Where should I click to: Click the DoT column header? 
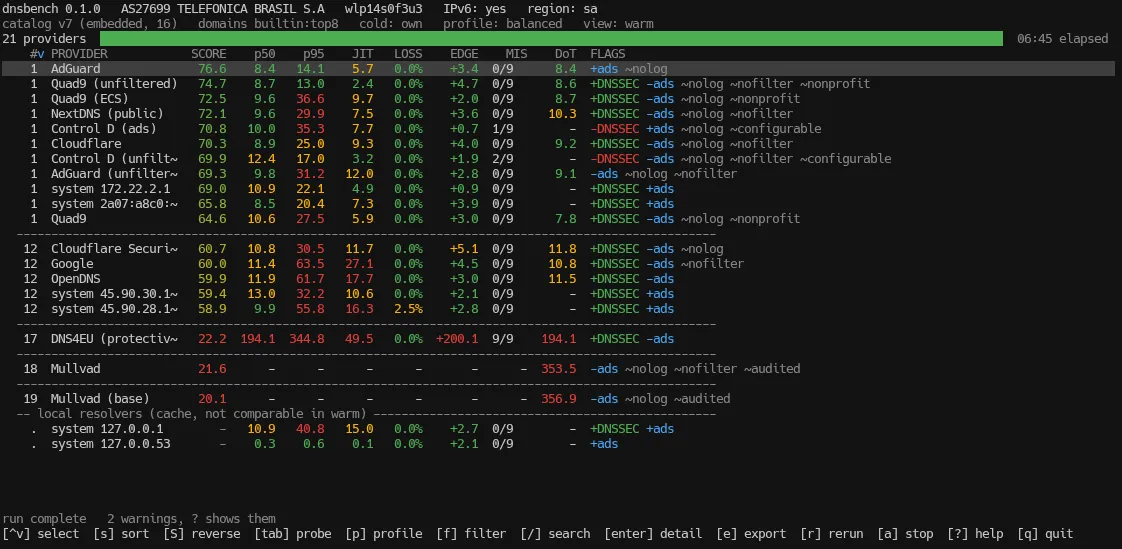(x=566, y=54)
